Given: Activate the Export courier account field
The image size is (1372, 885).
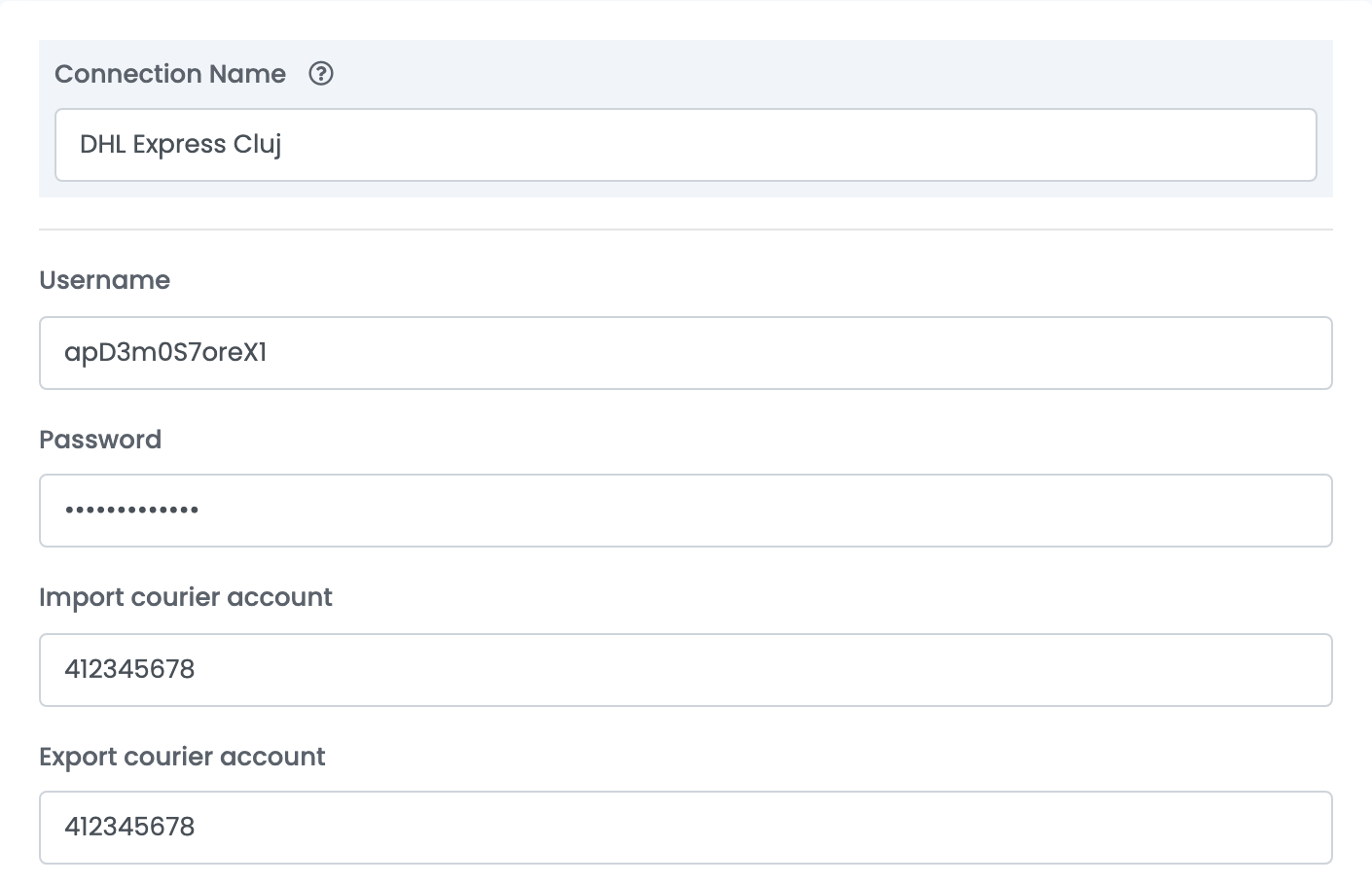Looking at the screenshot, I should (685, 828).
